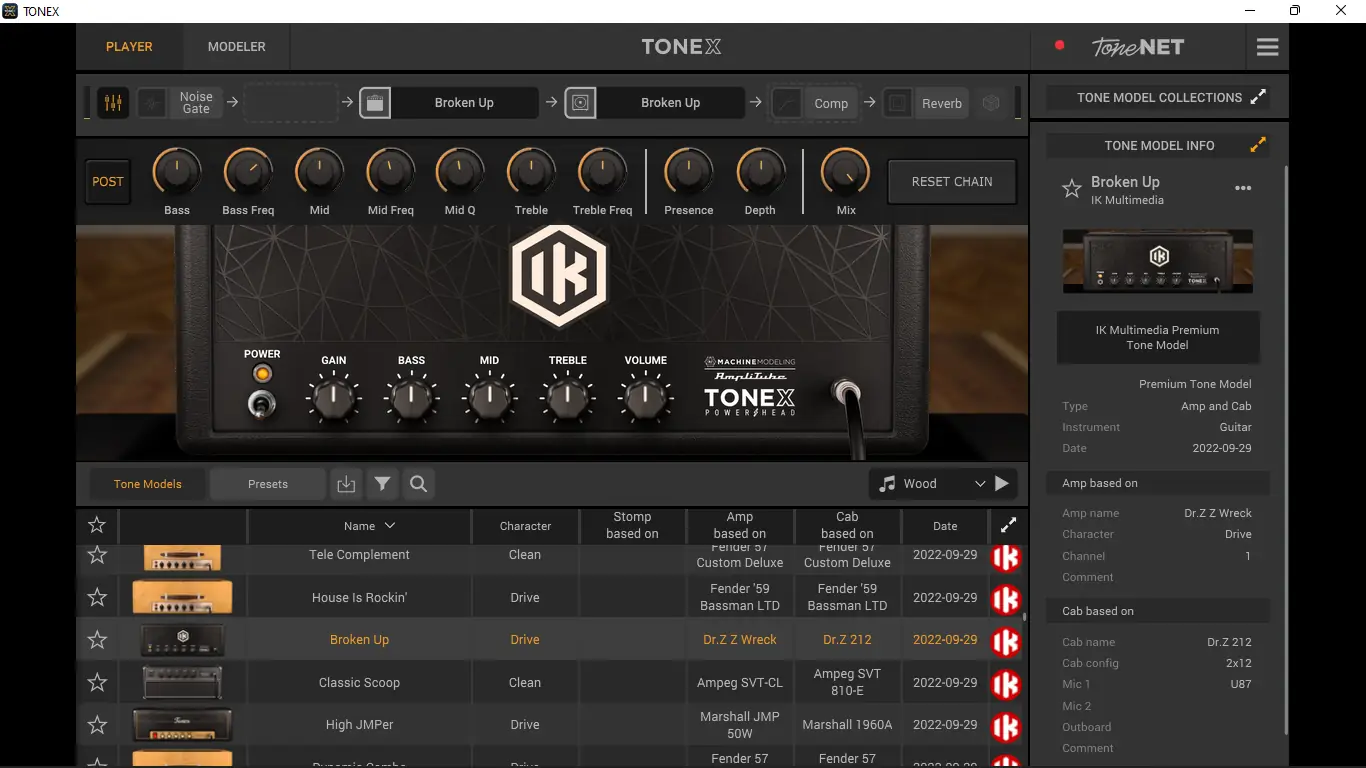Sort by the Character column header
1366x768 pixels.
coord(525,526)
